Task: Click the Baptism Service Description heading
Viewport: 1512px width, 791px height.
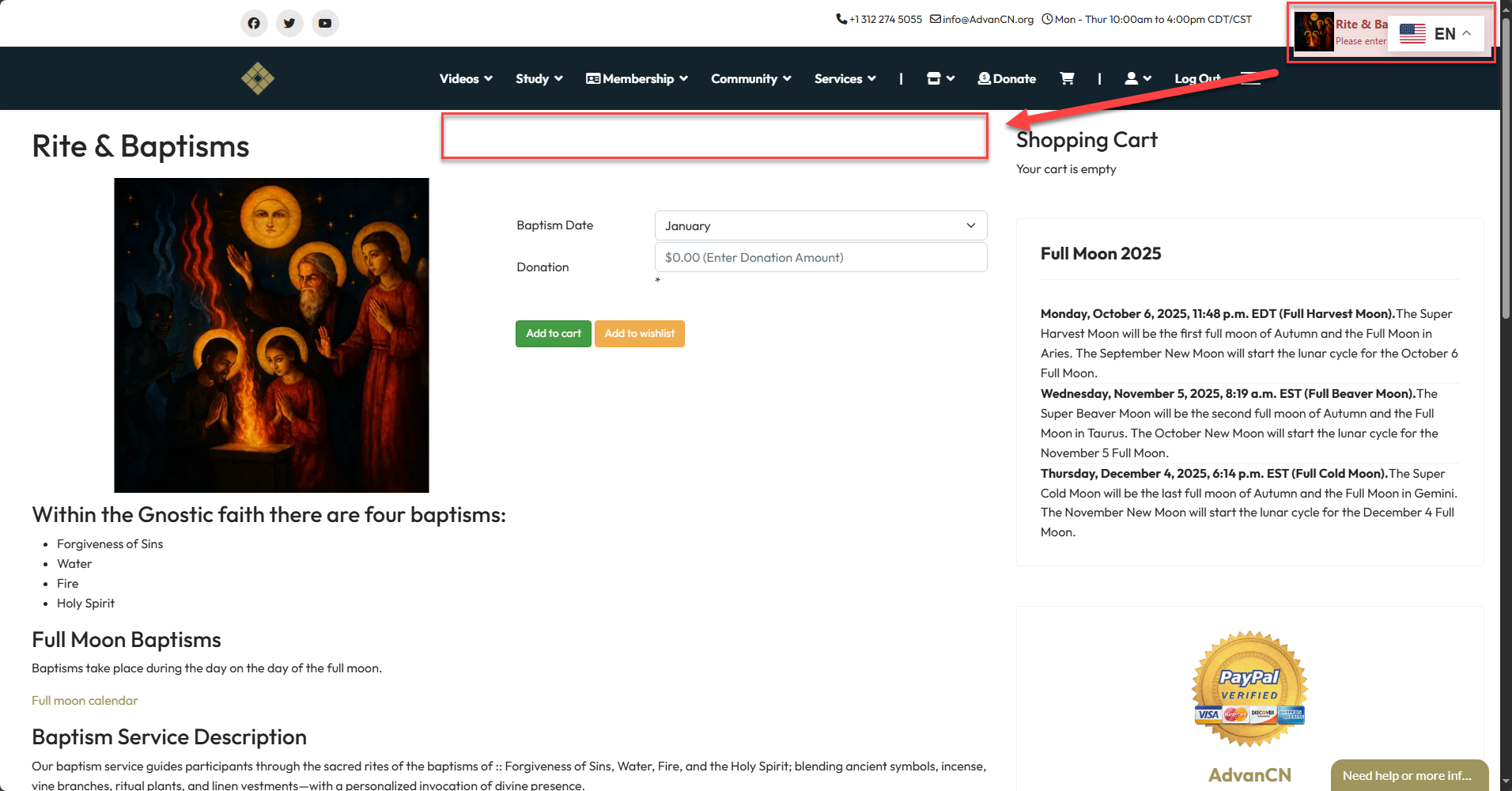Action: pyautogui.click(x=169, y=737)
